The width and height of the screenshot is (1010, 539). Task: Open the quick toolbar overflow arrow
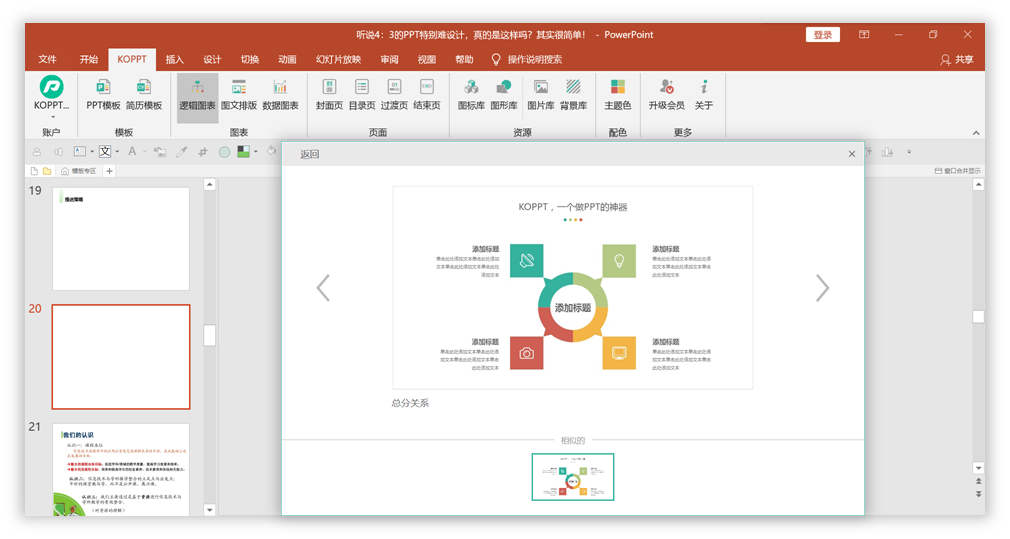pos(909,152)
